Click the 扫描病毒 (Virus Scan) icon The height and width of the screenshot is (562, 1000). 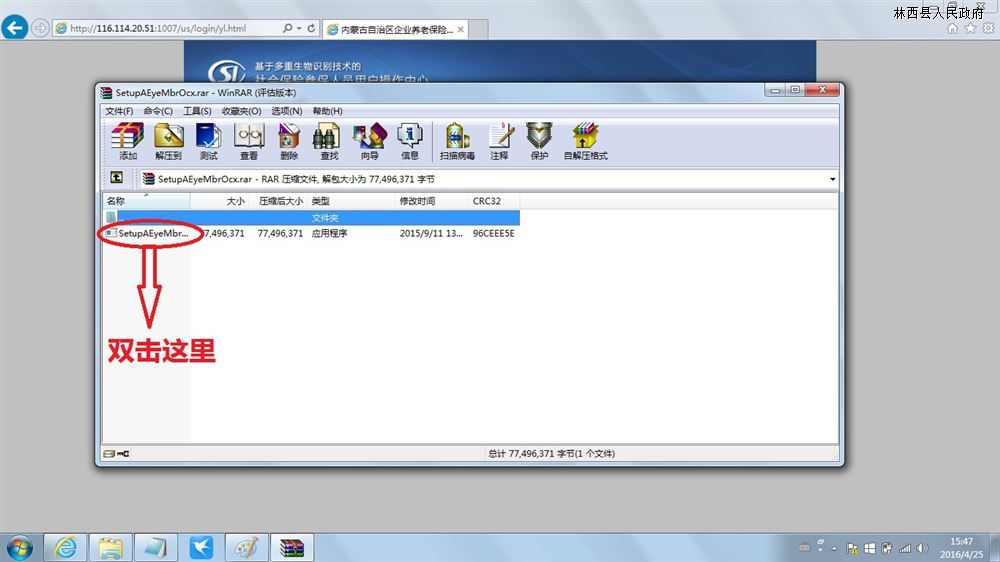457,140
